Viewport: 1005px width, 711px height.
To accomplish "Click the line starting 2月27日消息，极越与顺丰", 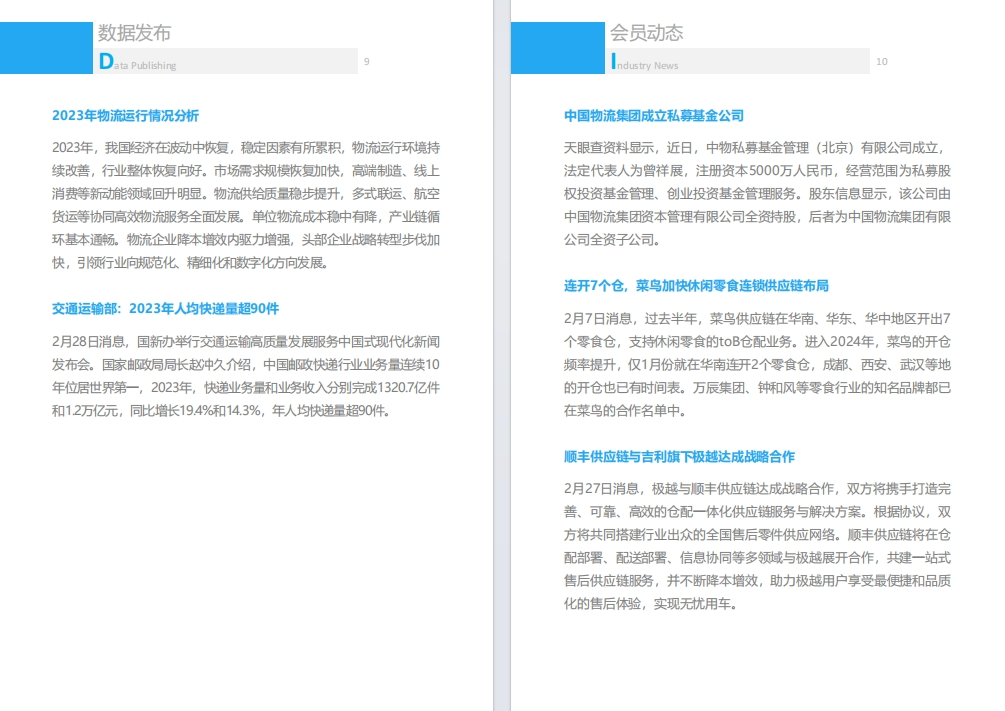I will tap(758, 489).
